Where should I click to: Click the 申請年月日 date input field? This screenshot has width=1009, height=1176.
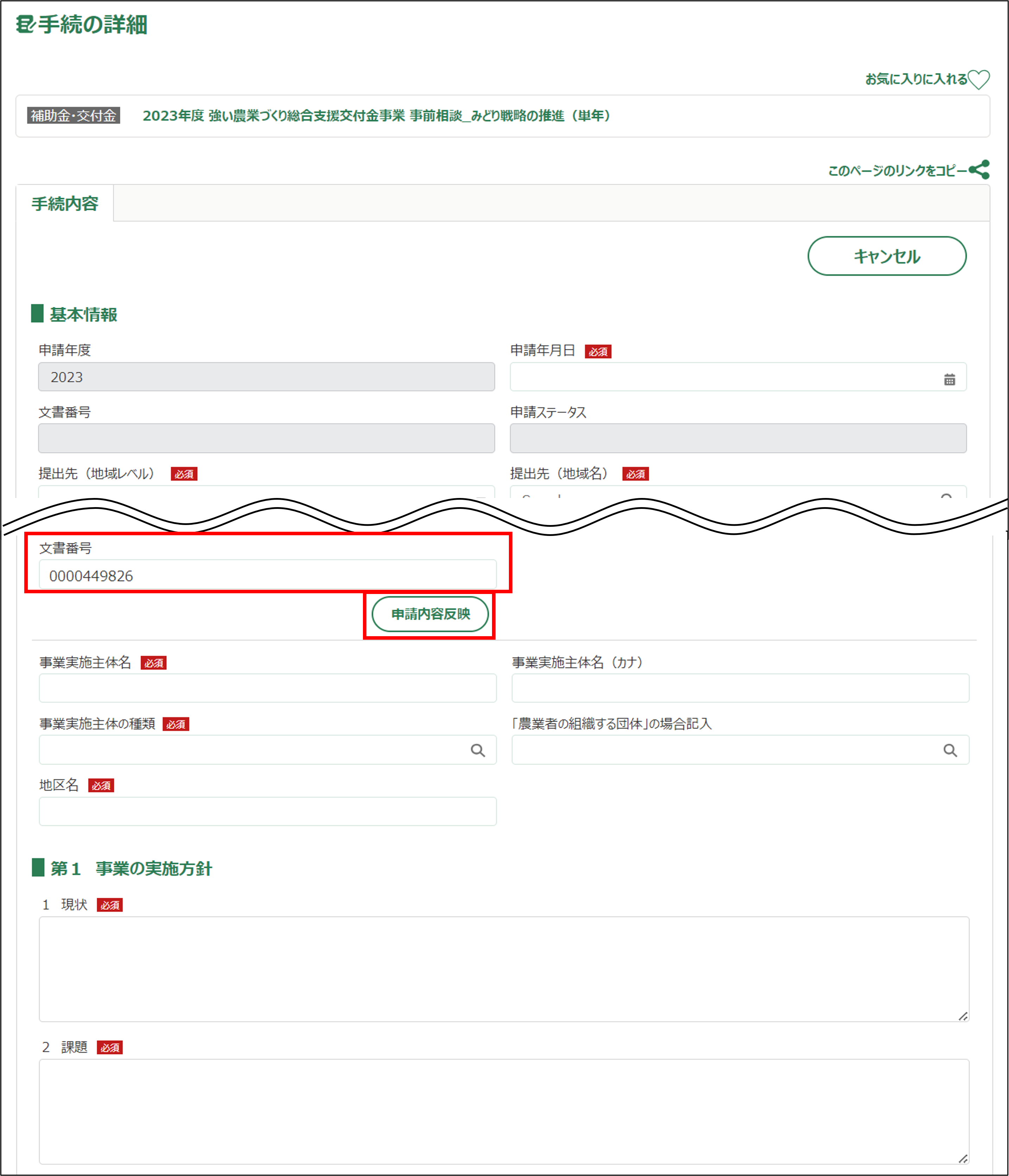pos(721,377)
